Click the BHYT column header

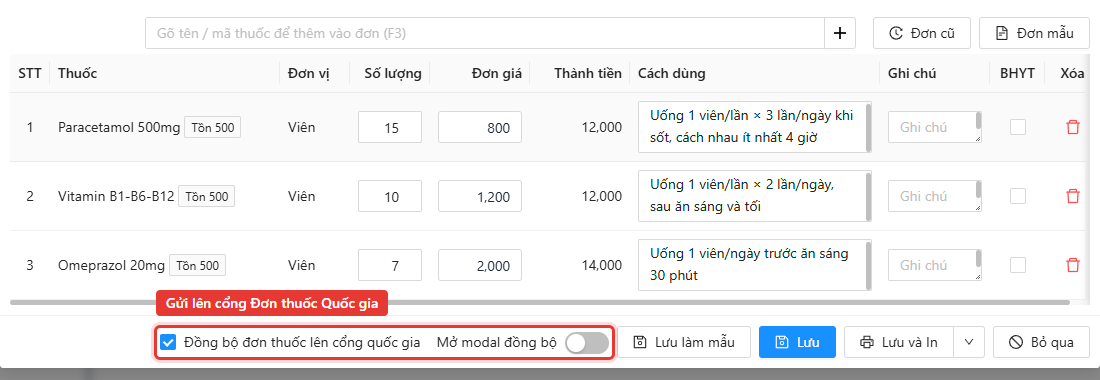(1017, 74)
